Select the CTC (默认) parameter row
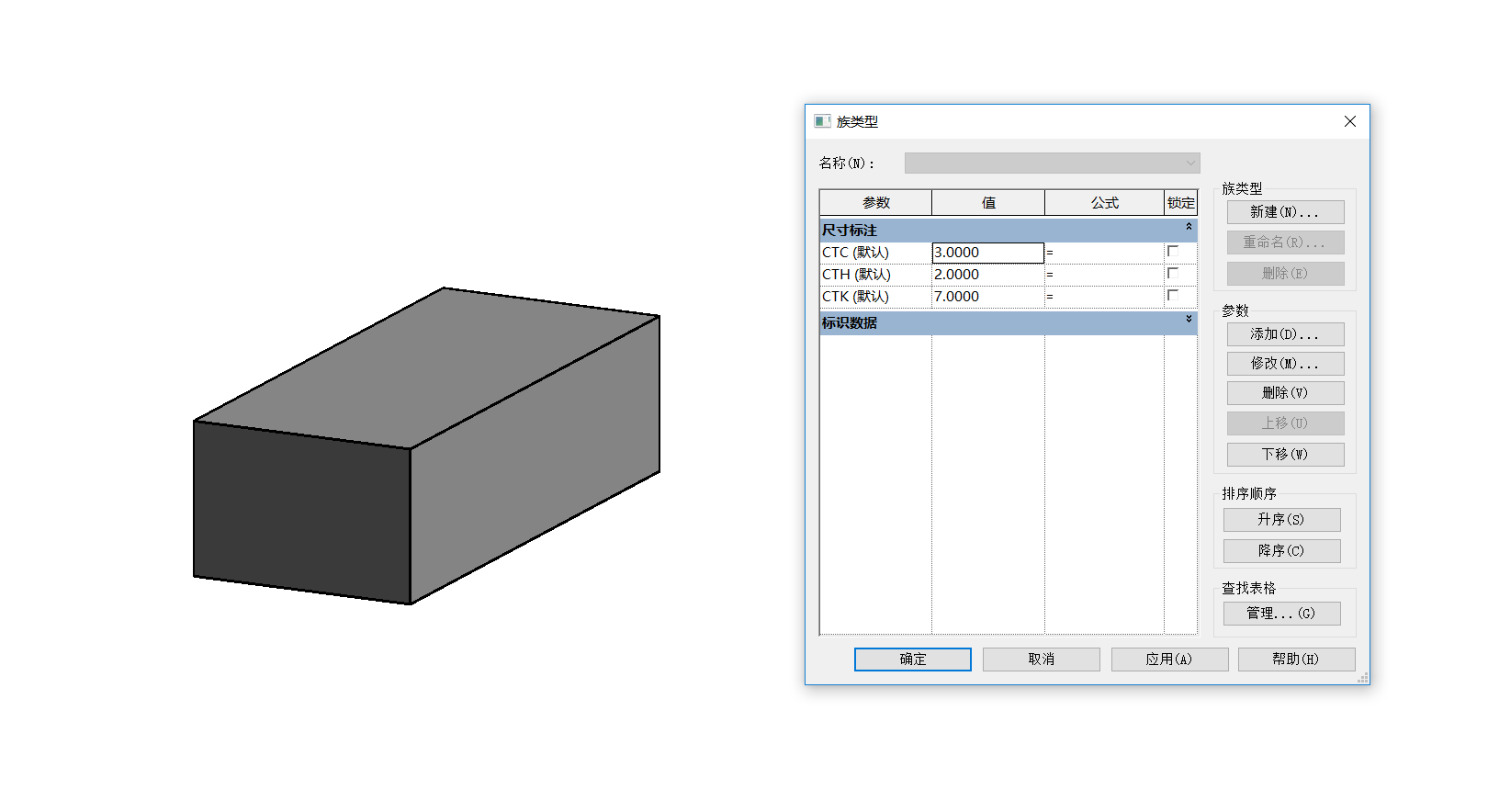Viewport: 1488px width, 812px height. [x=875, y=253]
